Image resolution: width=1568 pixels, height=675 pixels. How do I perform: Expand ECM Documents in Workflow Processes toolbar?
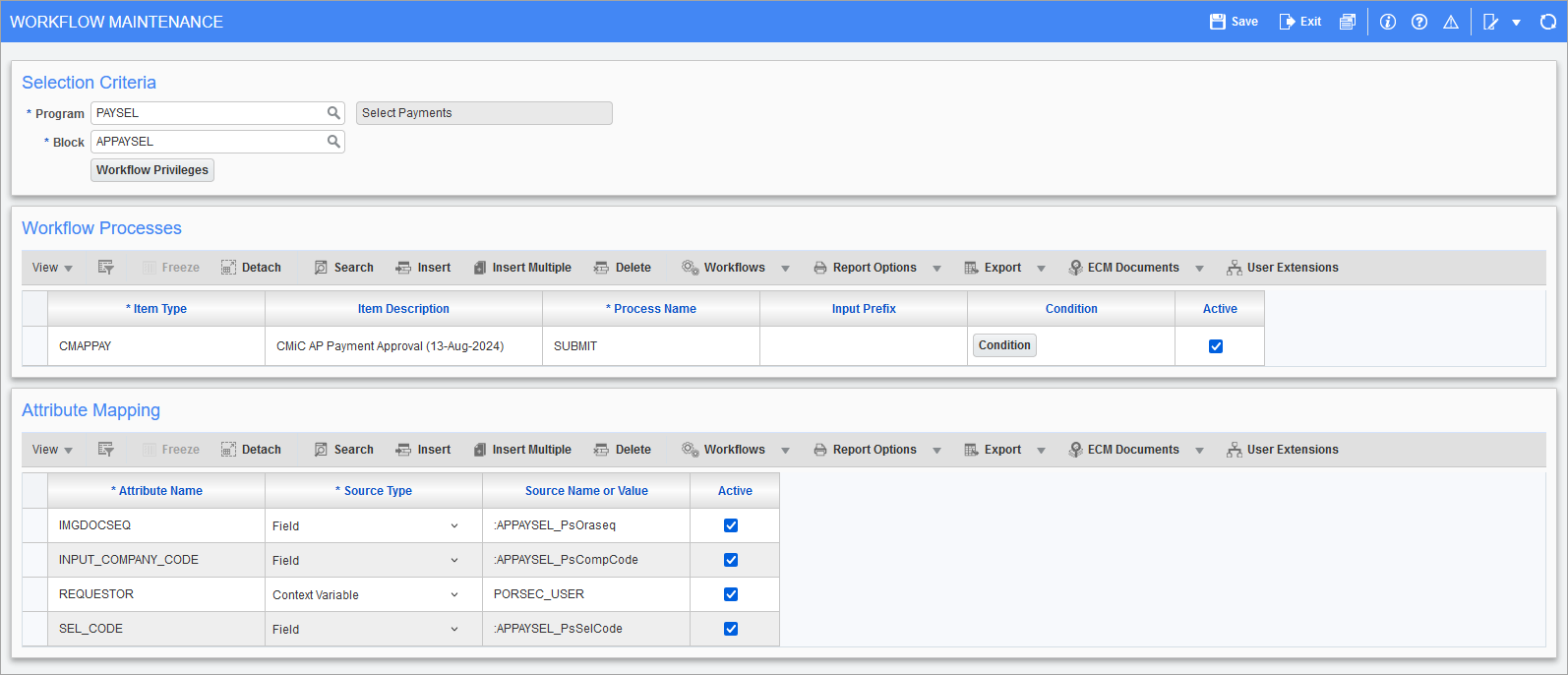[x=1200, y=269]
